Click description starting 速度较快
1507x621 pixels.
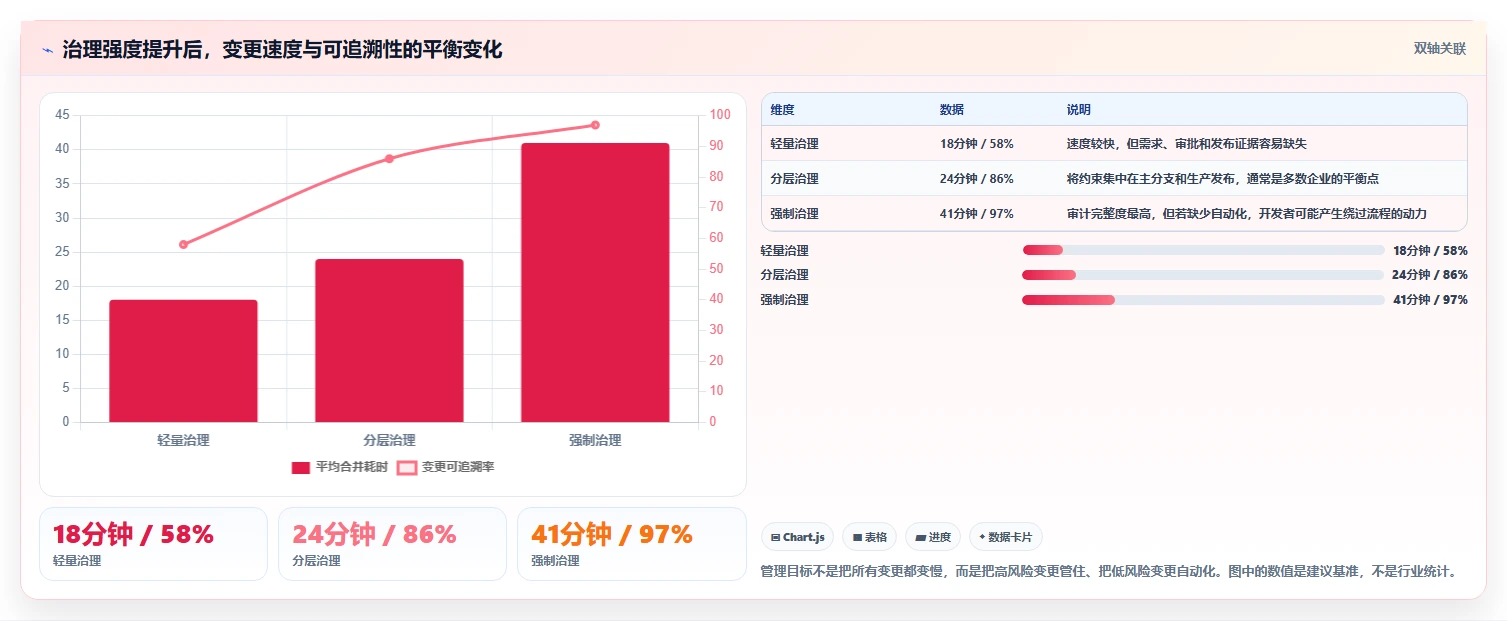coord(1187,144)
